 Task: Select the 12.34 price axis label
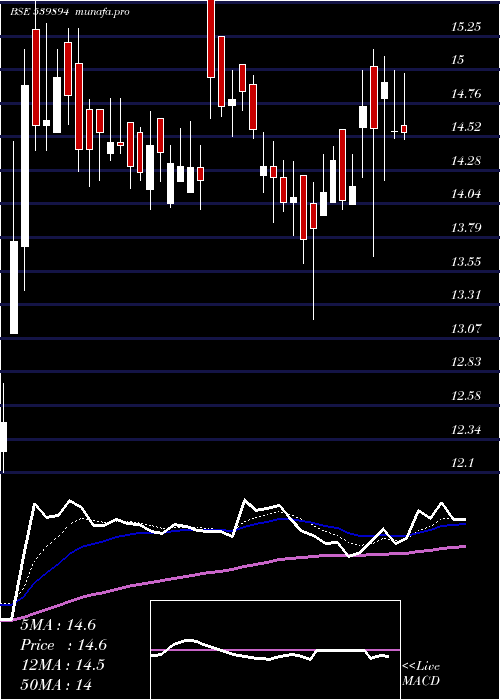click(x=466, y=430)
